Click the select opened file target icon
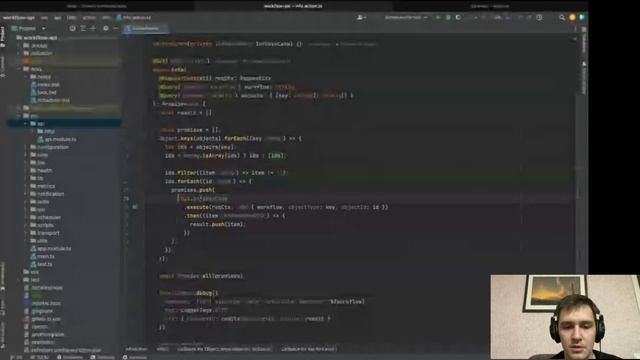Viewport: 640px width, 360px height. pyautogui.click(x=72, y=28)
